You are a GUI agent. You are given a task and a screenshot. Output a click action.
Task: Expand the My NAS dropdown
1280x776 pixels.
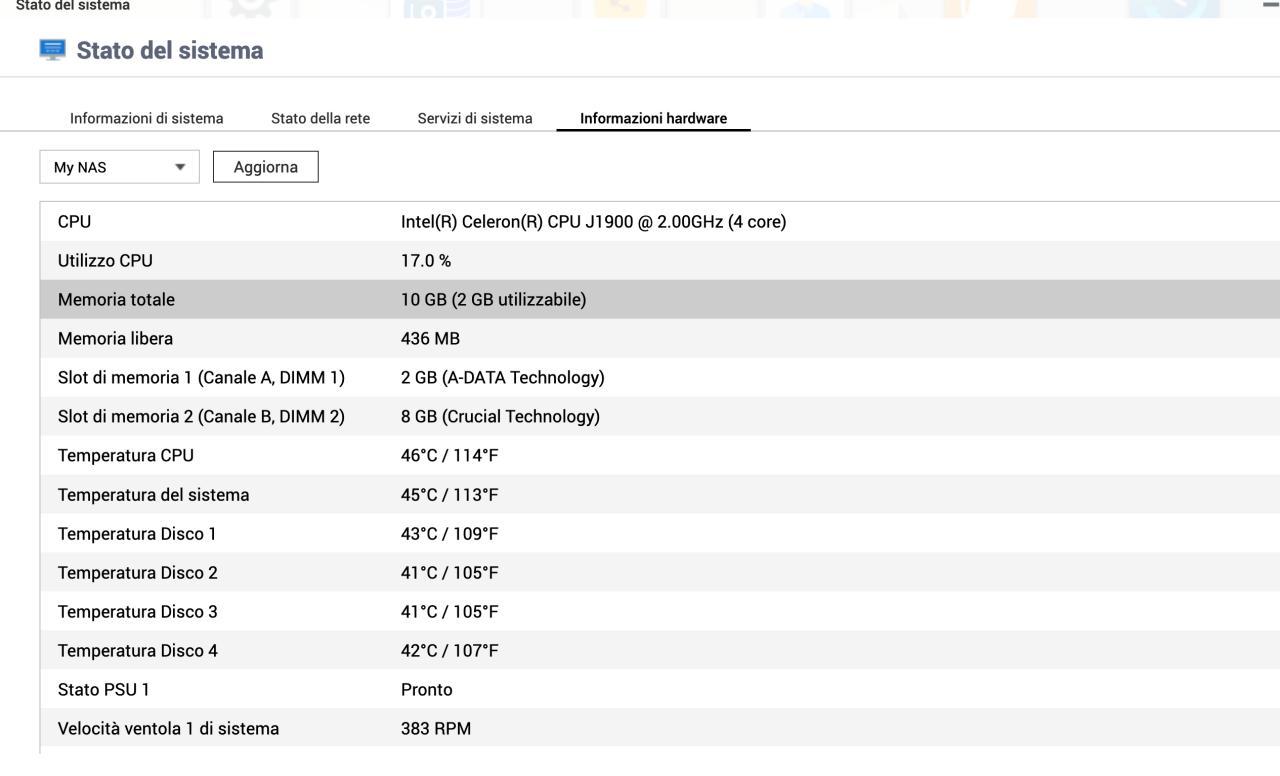(x=120, y=167)
